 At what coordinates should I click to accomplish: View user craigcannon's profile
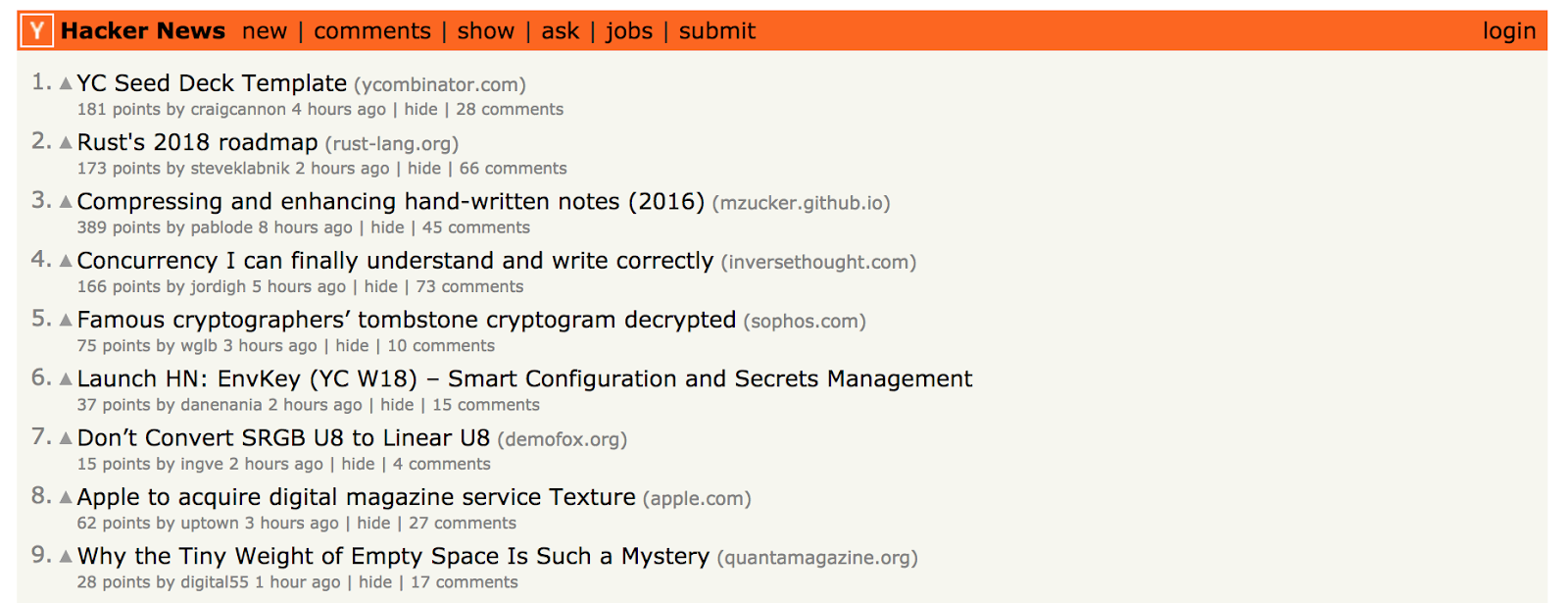(238, 110)
